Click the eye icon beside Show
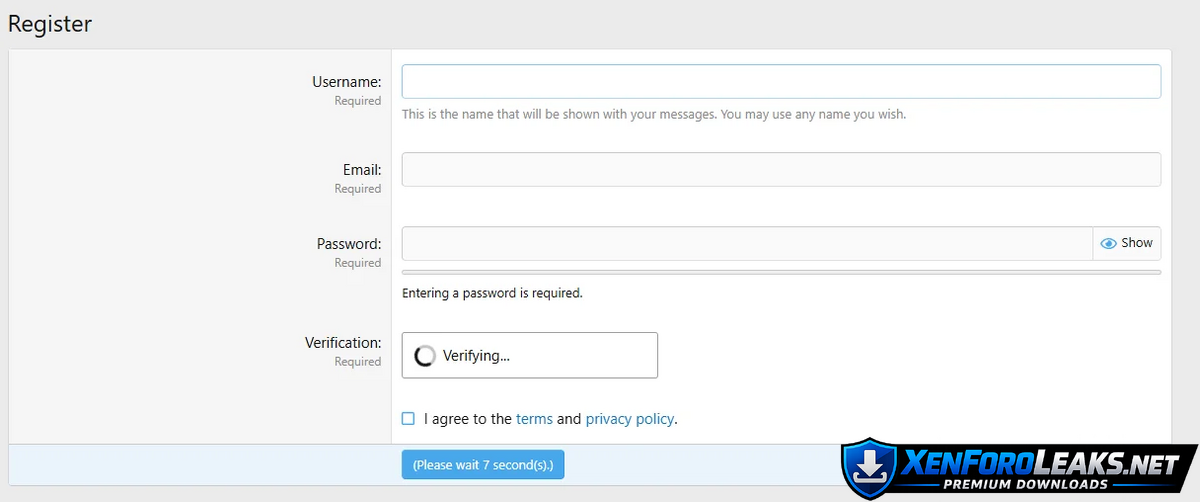1200x502 pixels. point(1108,243)
